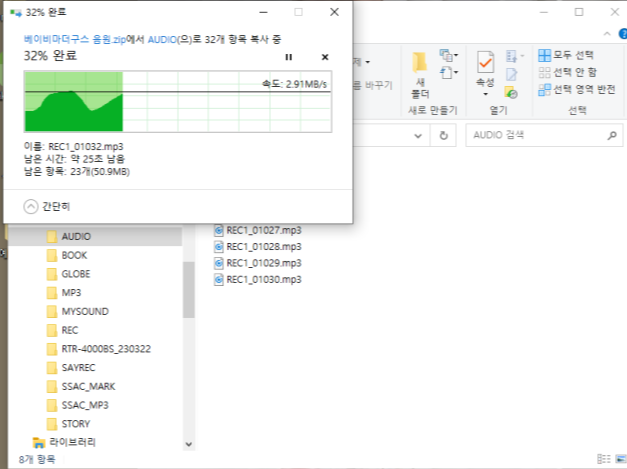
Task: Click the navigation pane scrollbar thumb
Action: tap(189, 290)
